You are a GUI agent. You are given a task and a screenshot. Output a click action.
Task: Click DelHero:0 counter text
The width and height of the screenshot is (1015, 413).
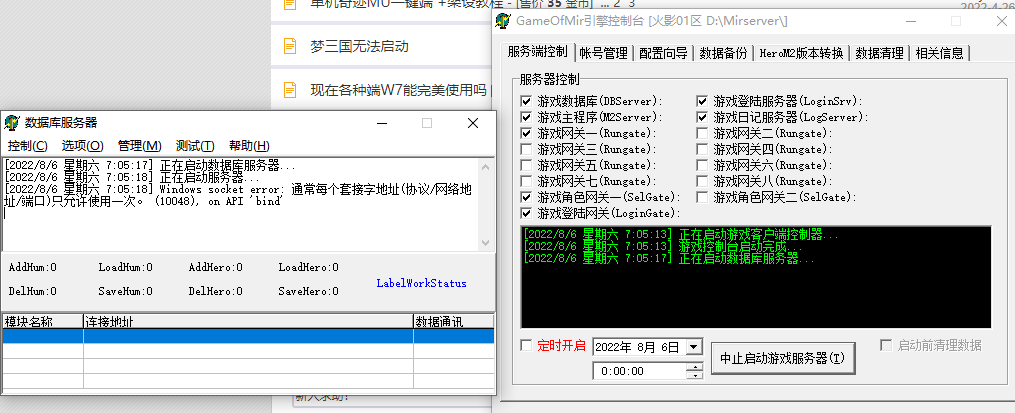[216, 291]
